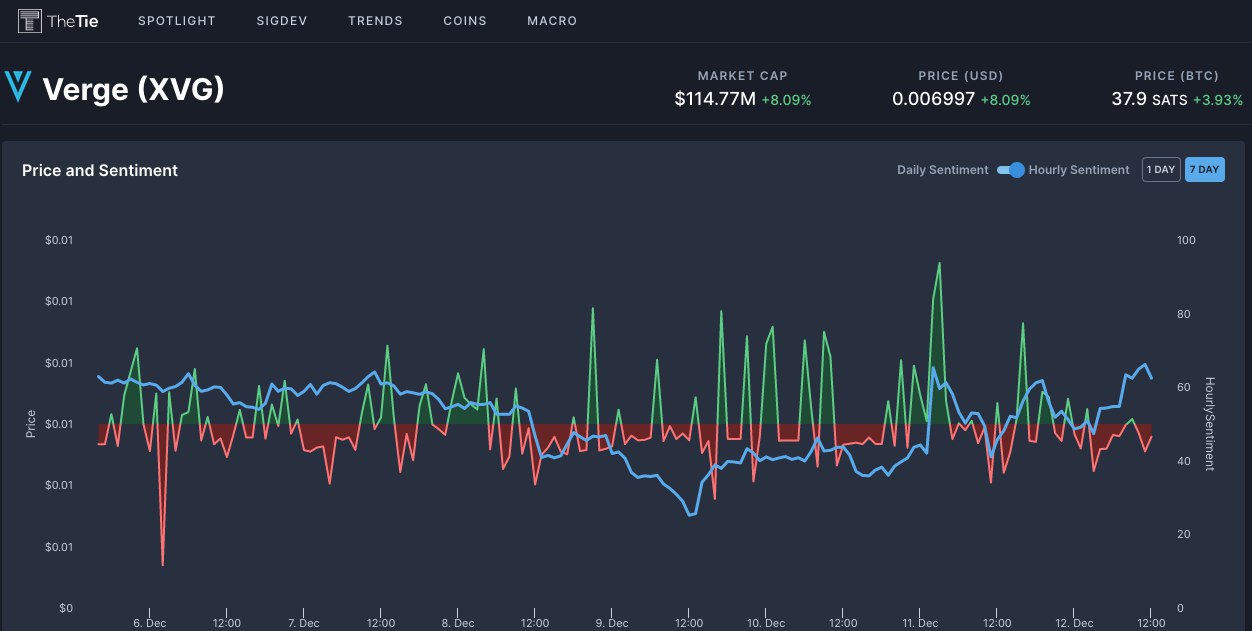Toggle the Daily/Hourly Sentiment switch
Viewport: 1252px width, 631px height.
[x=1011, y=170]
